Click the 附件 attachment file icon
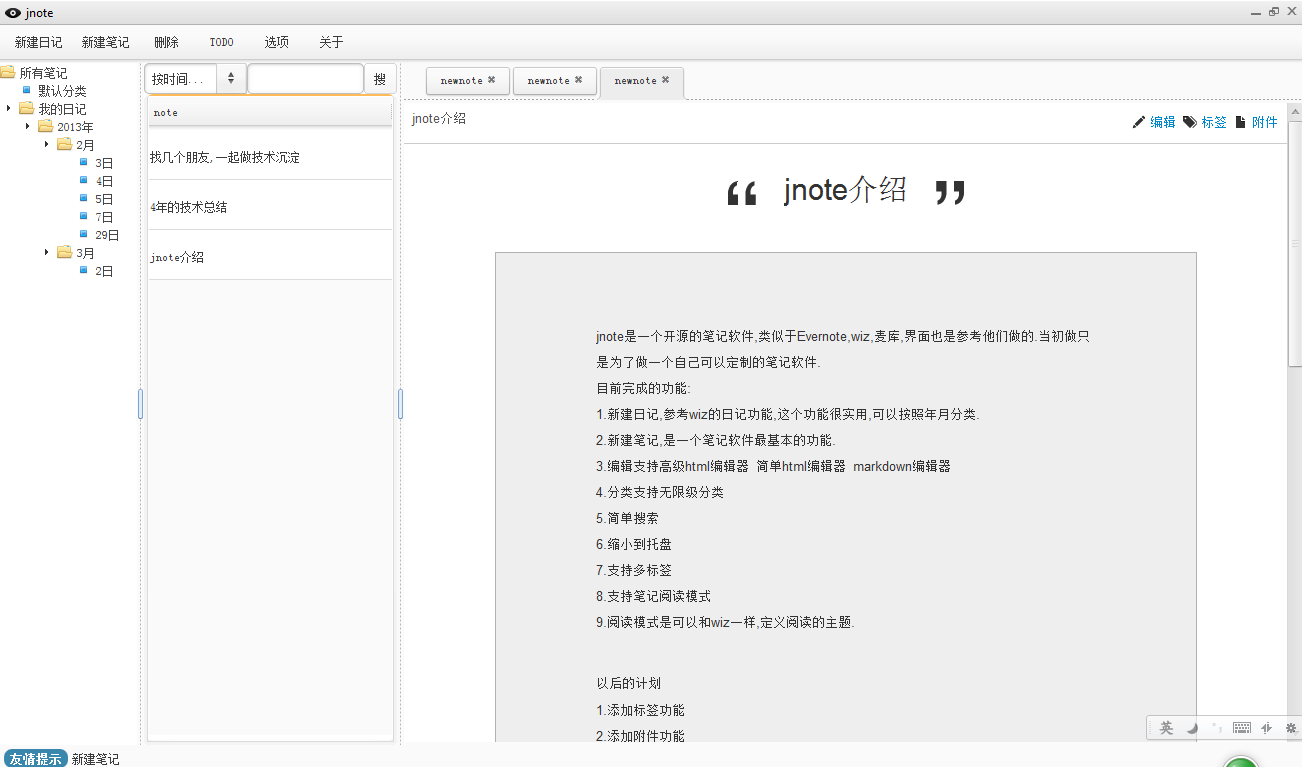Image resolution: width=1302 pixels, height=767 pixels. coord(1241,122)
